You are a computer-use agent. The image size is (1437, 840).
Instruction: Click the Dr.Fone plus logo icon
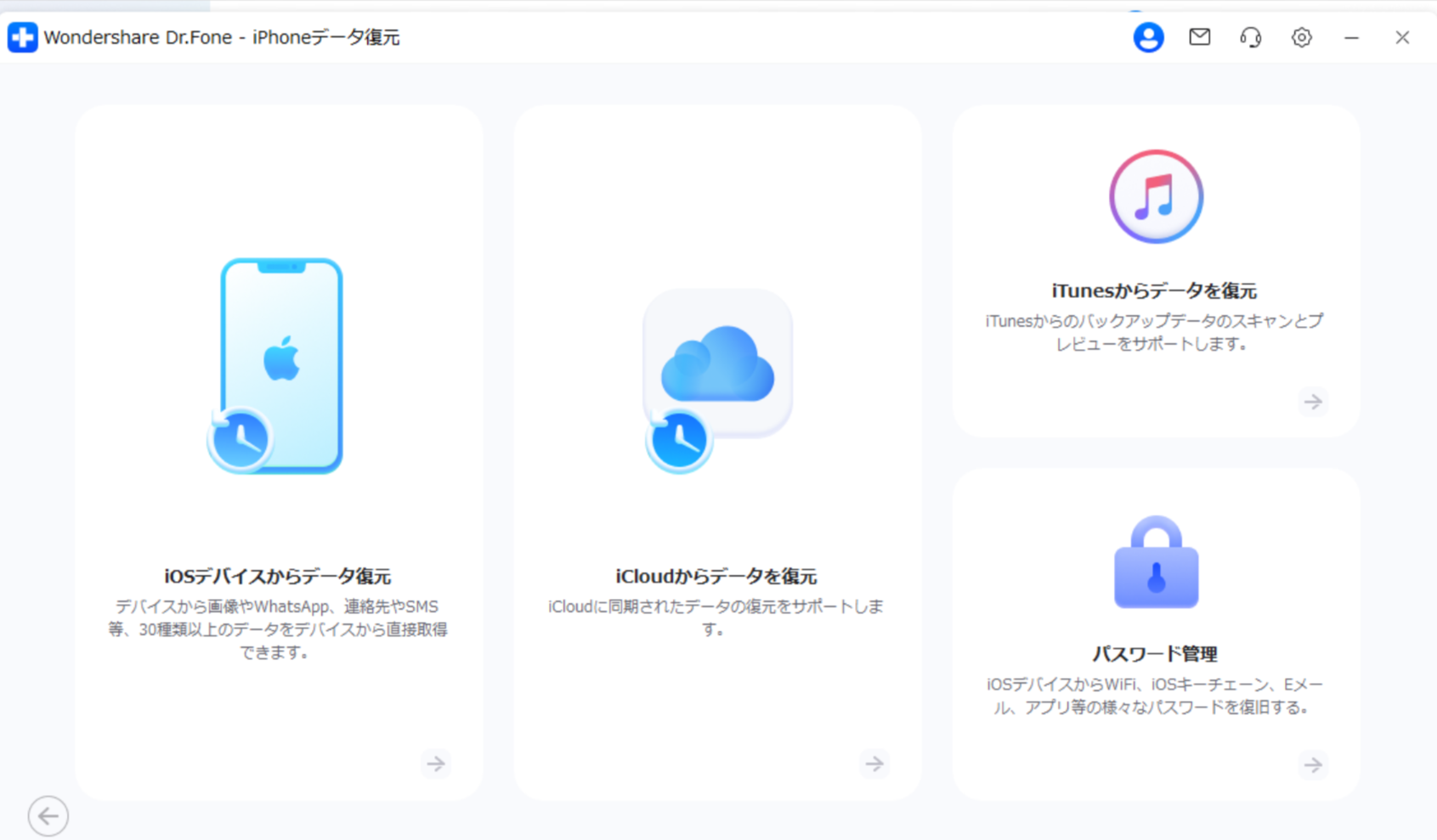click(x=23, y=37)
